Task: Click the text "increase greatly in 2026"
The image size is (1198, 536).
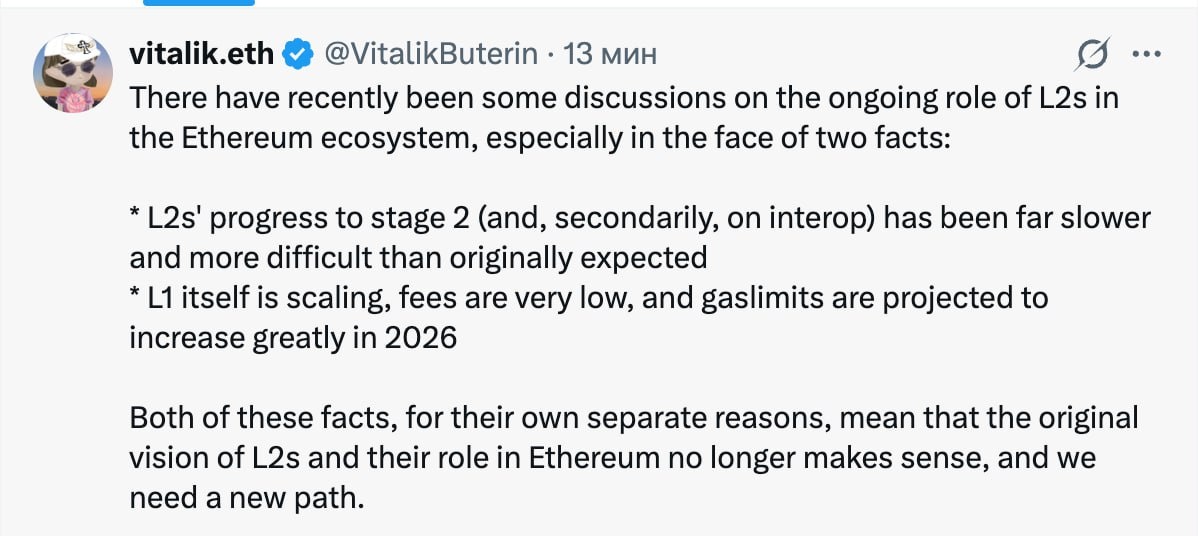Action: (x=292, y=337)
